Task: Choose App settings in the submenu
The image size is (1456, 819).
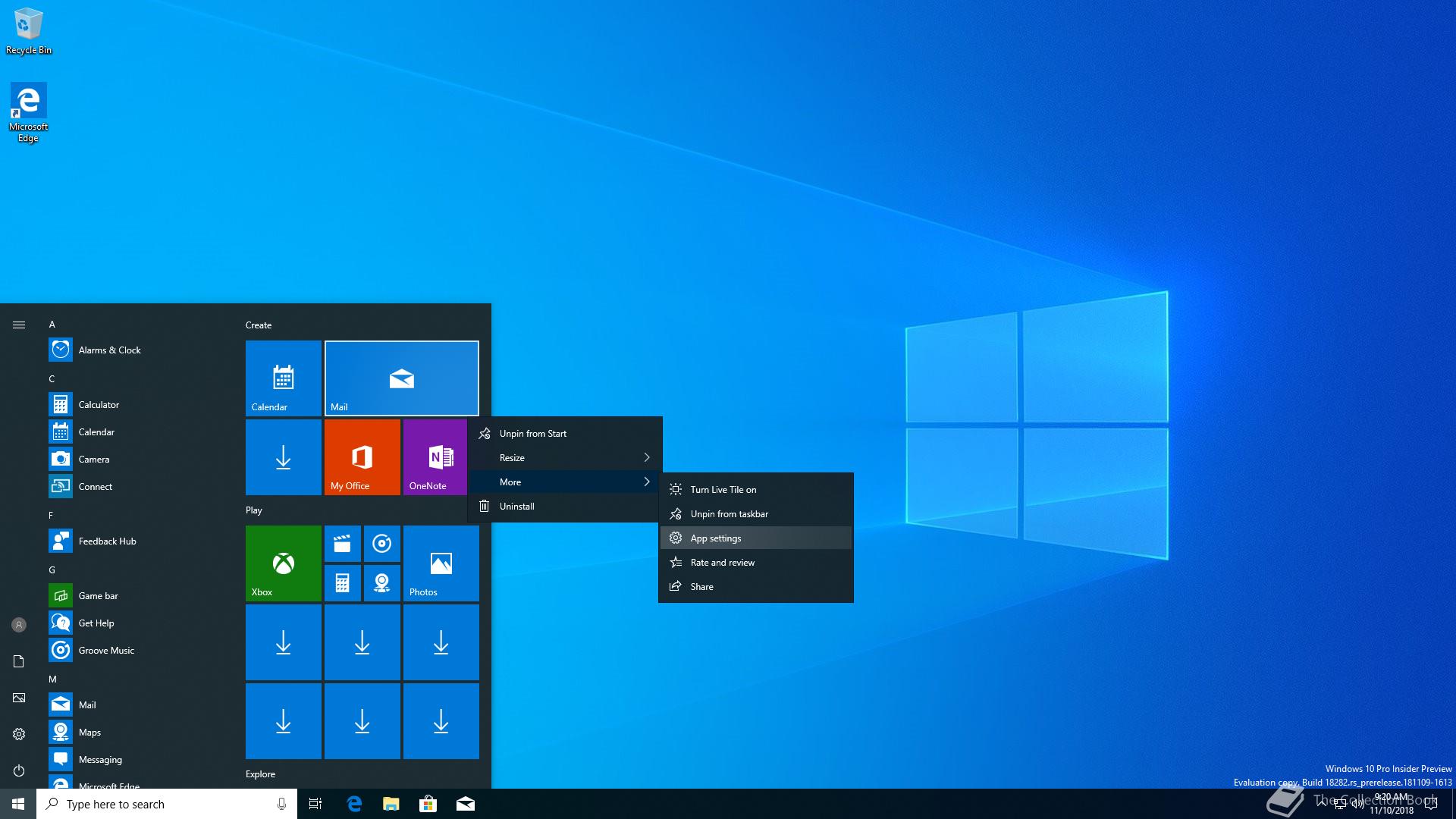Action: tap(756, 538)
